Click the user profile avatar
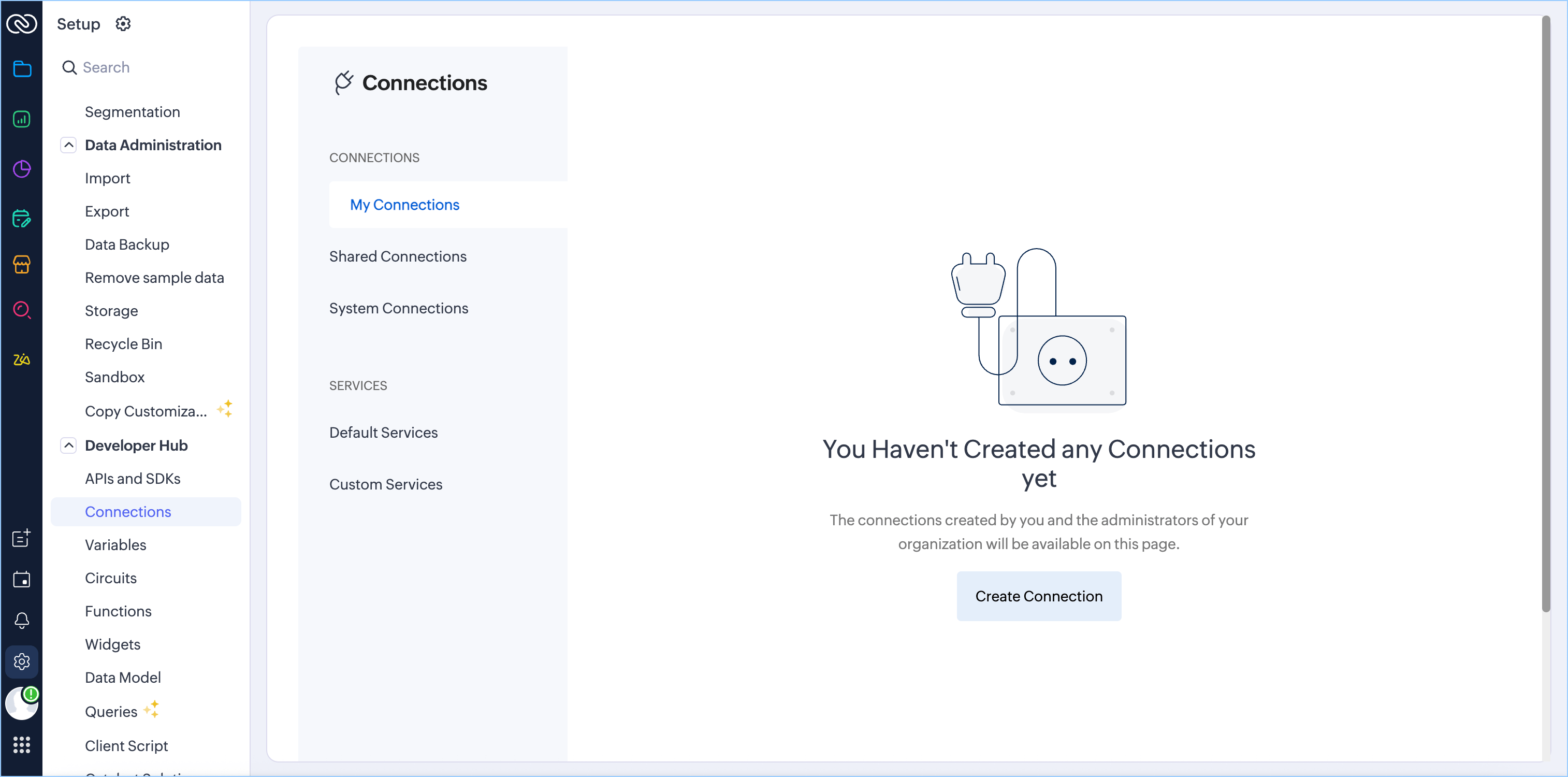Viewport: 1568px width, 777px height. [x=22, y=704]
